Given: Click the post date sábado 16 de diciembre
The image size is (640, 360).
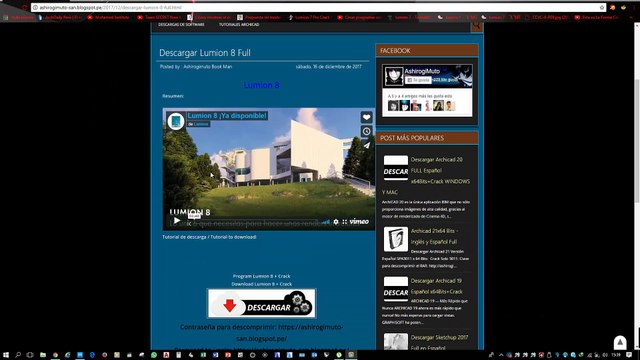Looking at the screenshot, I should [x=329, y=67].
